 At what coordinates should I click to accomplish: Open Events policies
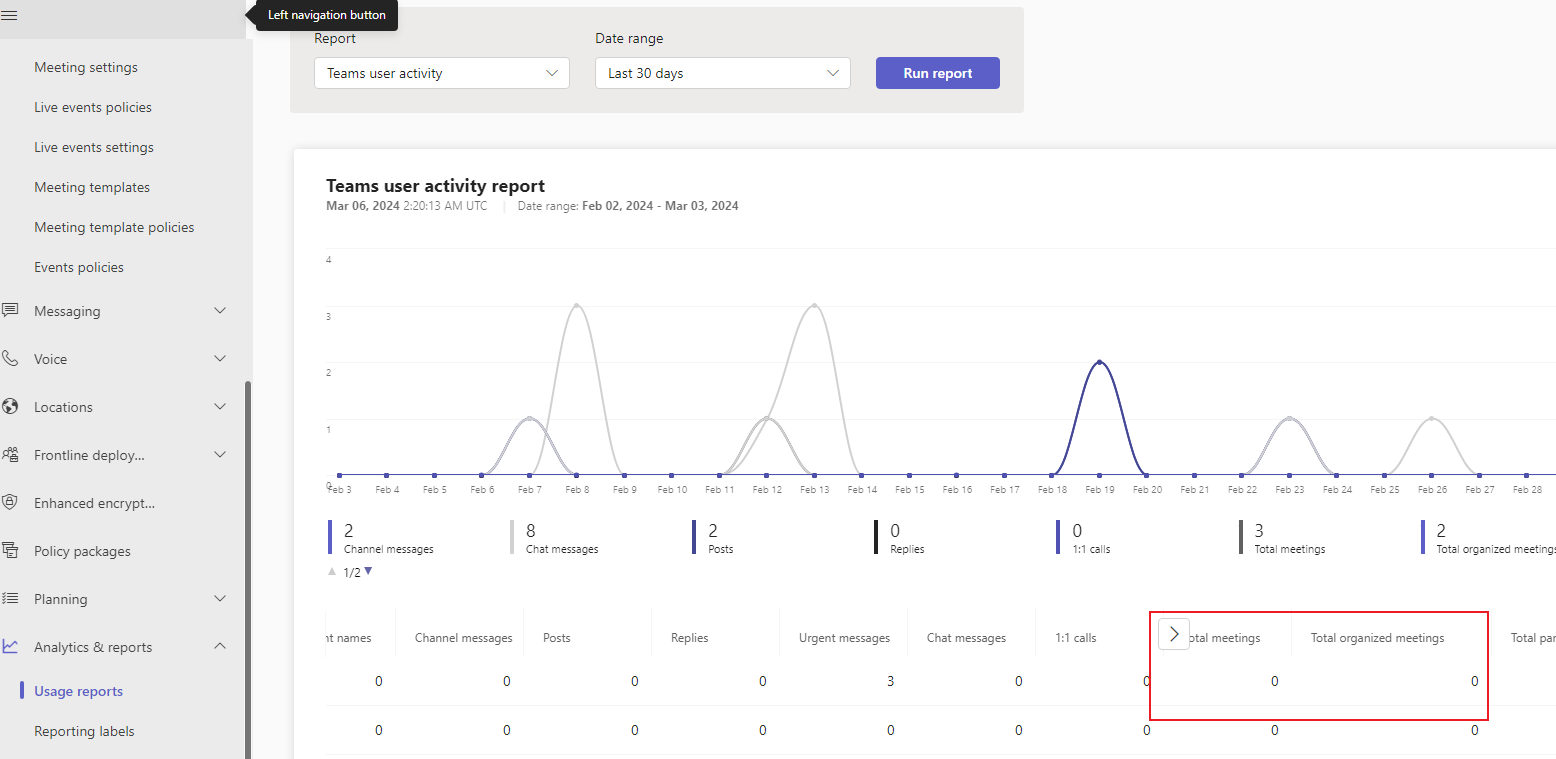pos(79,267)
